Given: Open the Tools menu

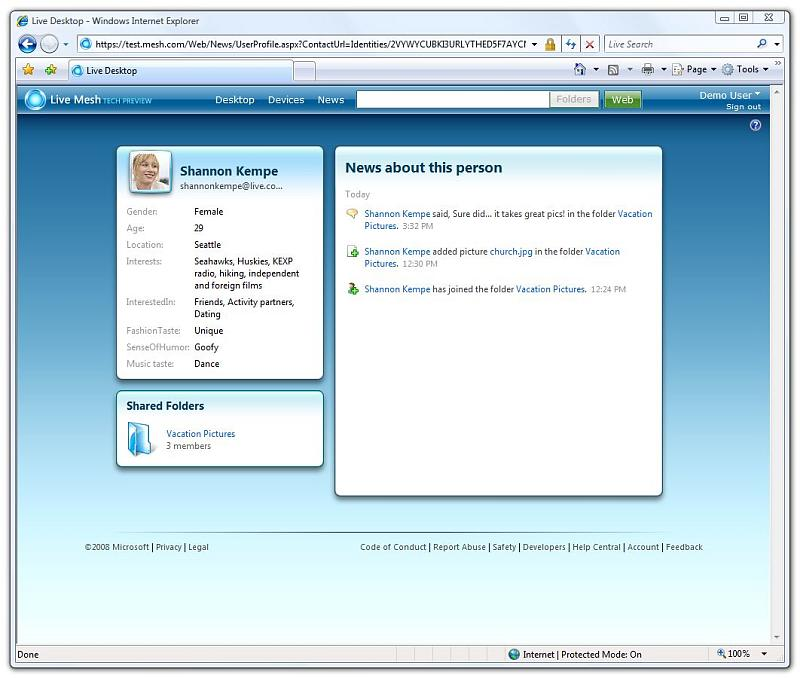Looking at the screenshot, I should click(745, 69).
